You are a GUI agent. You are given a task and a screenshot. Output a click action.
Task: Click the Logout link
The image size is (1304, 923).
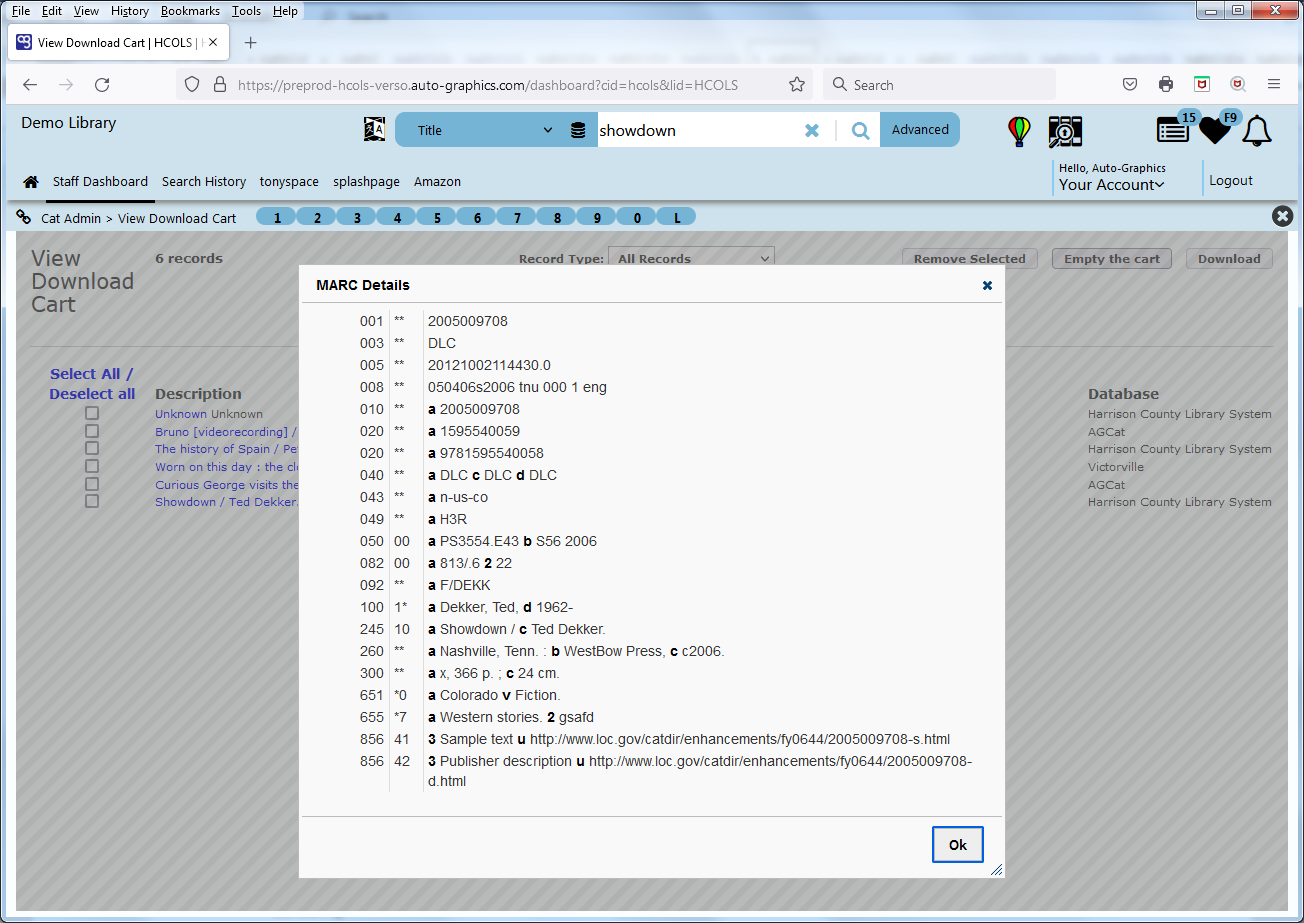point(1230,181)
